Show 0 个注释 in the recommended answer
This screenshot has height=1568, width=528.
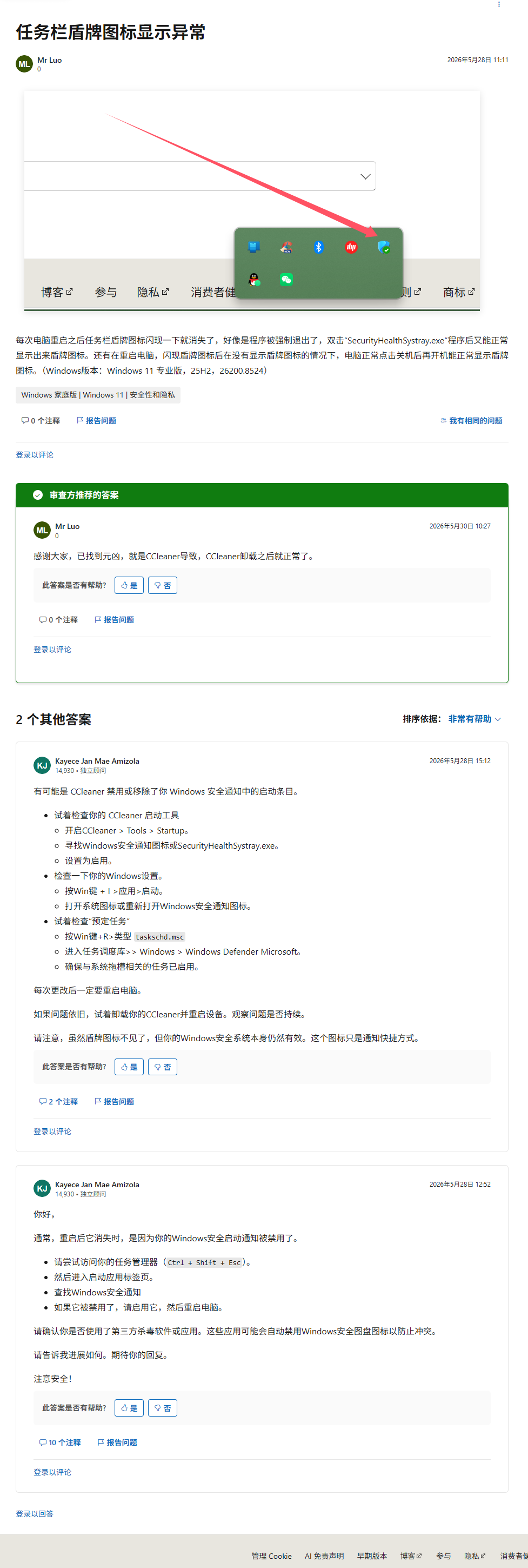(x=58, y=620)
